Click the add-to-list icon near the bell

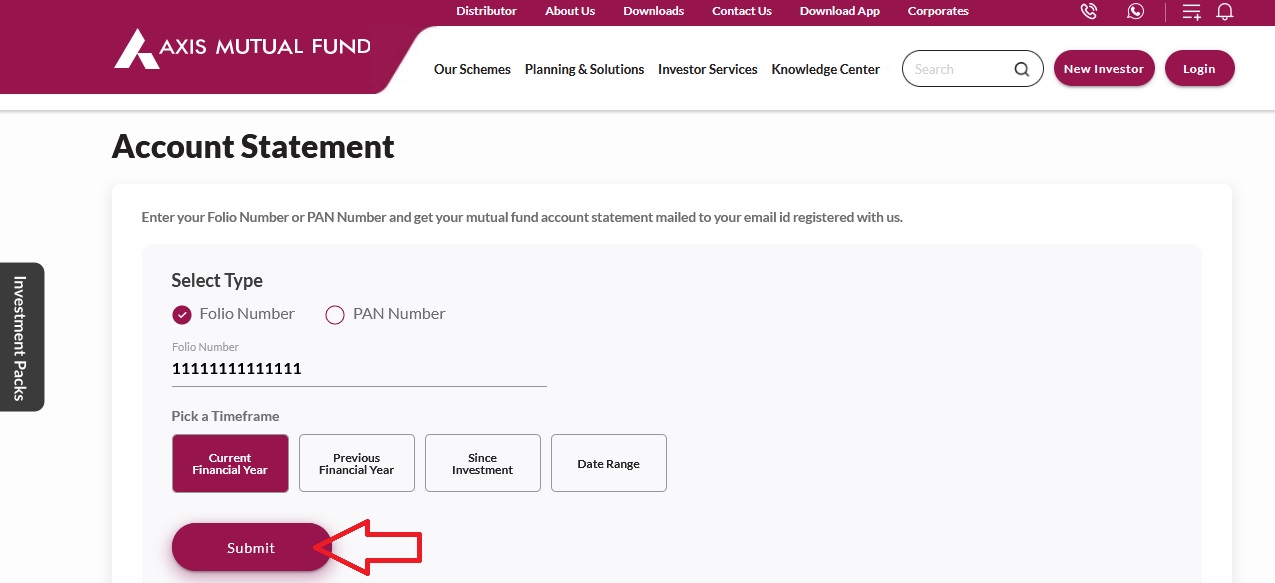pyautogui.click(x=1191, y=11)
